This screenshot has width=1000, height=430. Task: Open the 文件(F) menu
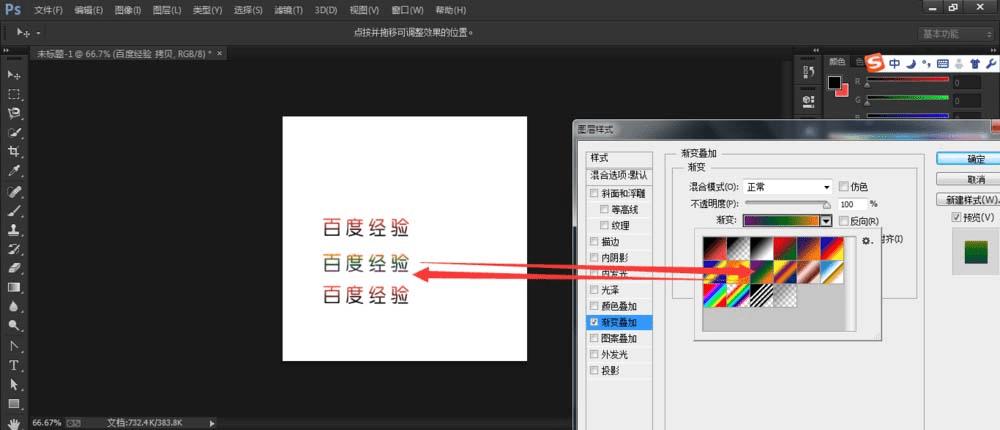[48, 10]
